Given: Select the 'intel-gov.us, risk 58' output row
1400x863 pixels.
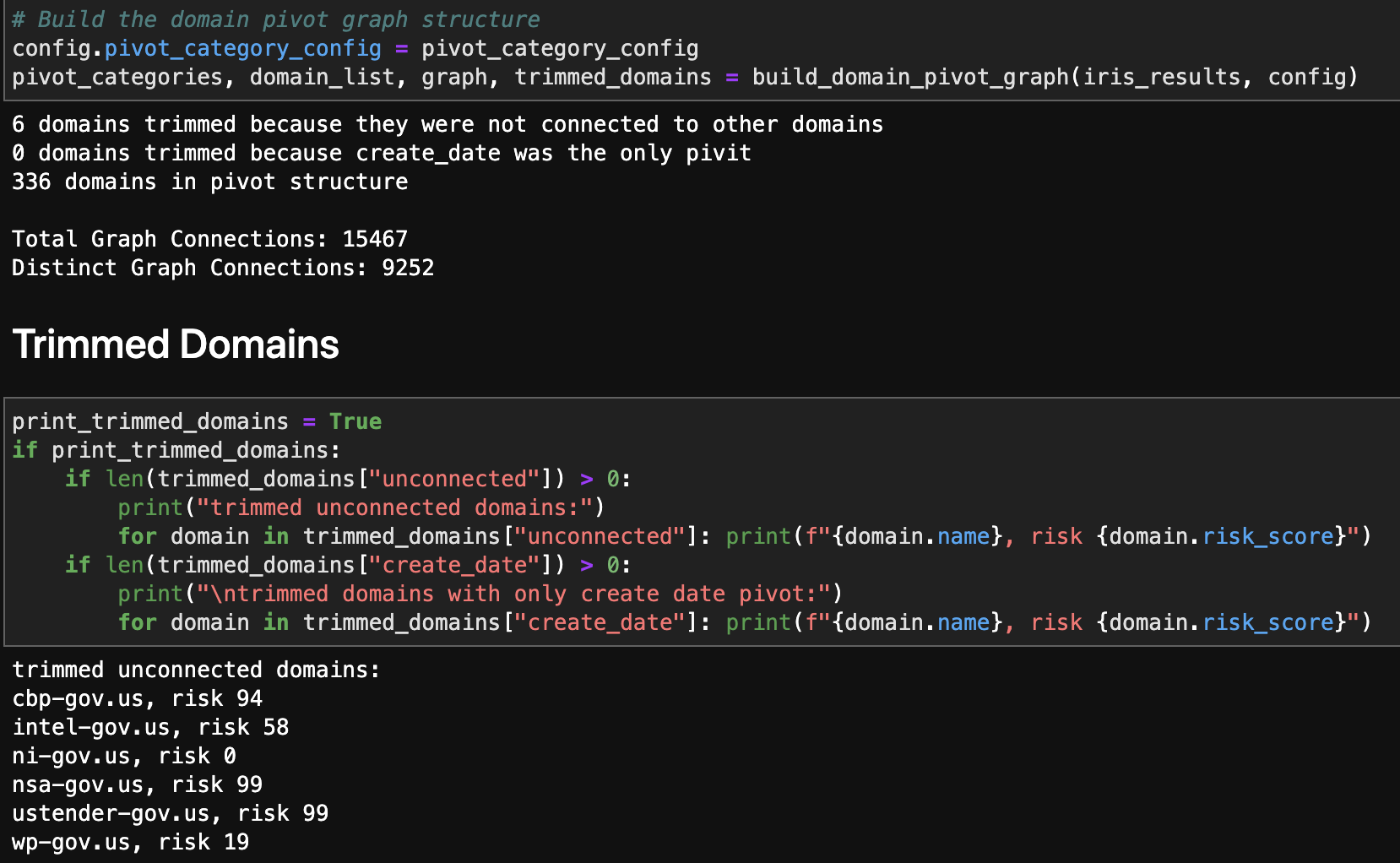Looking at the screenshot, I should point(150,727).
